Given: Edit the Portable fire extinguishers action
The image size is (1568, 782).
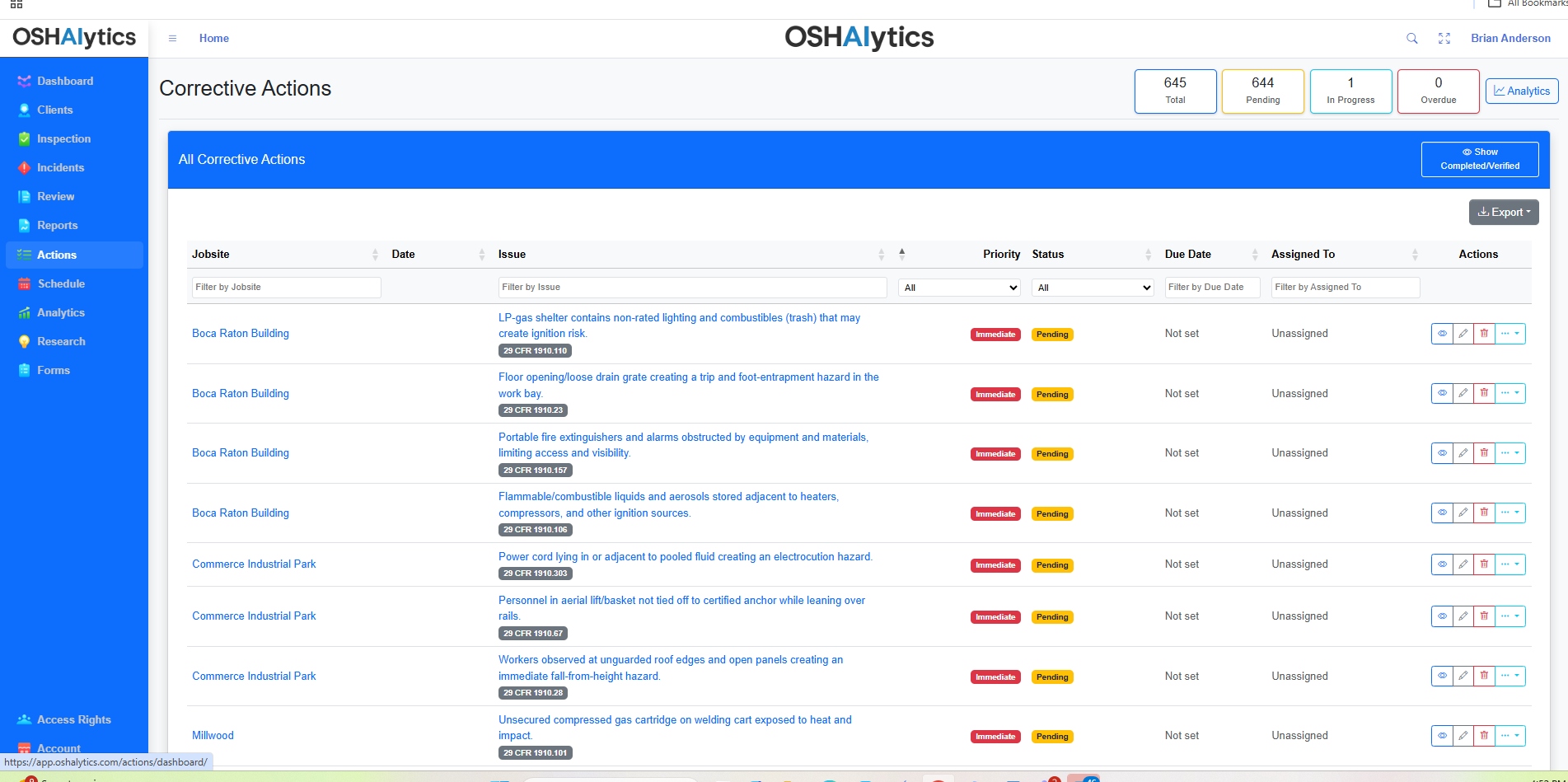Looking at the screenshot, I should point(1463,453).
